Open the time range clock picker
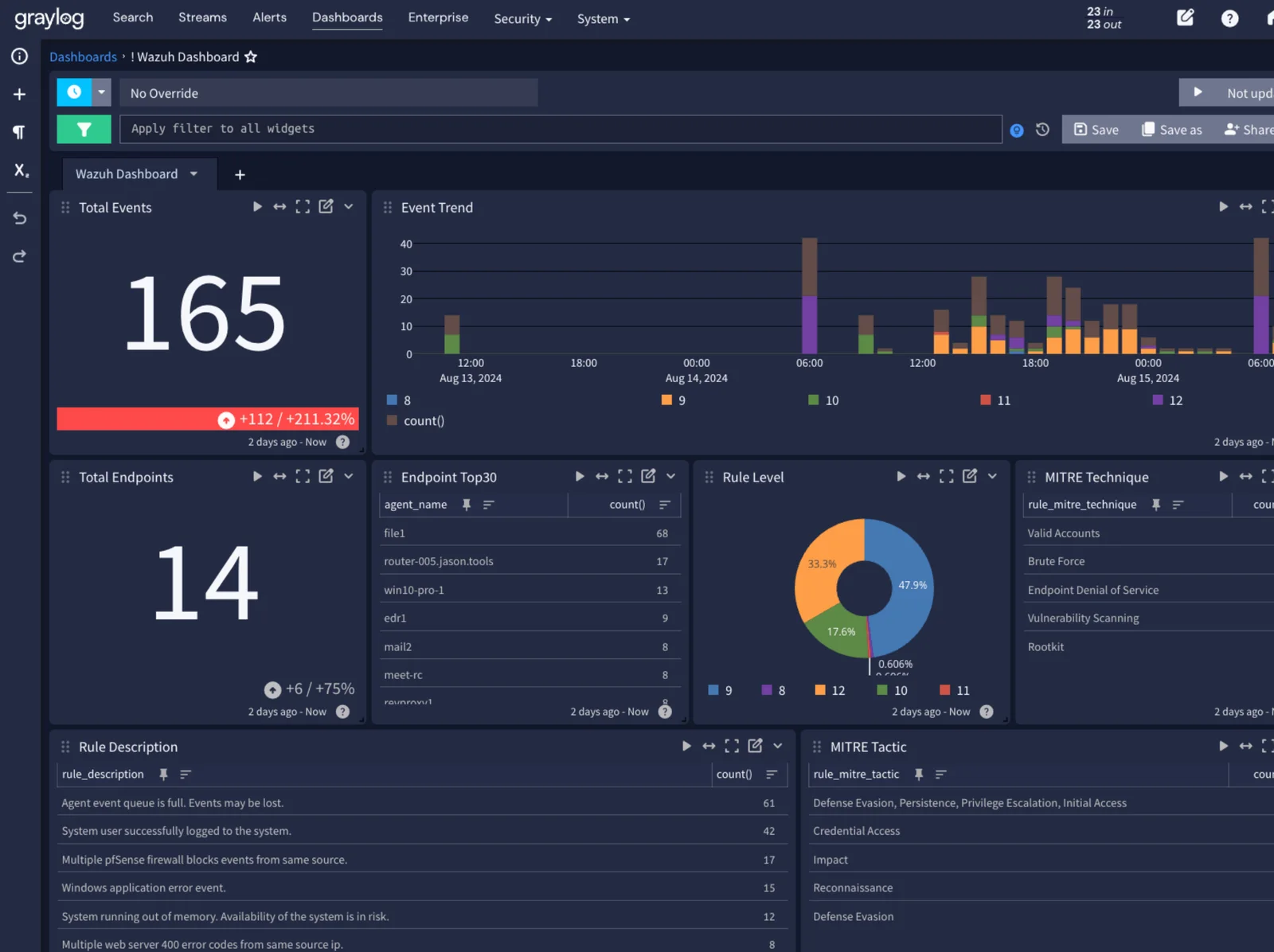 pos(74,92)
